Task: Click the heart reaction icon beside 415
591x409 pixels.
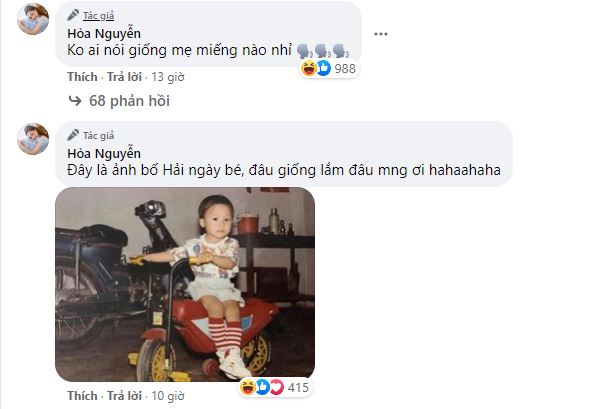Action: coord(277,387)
